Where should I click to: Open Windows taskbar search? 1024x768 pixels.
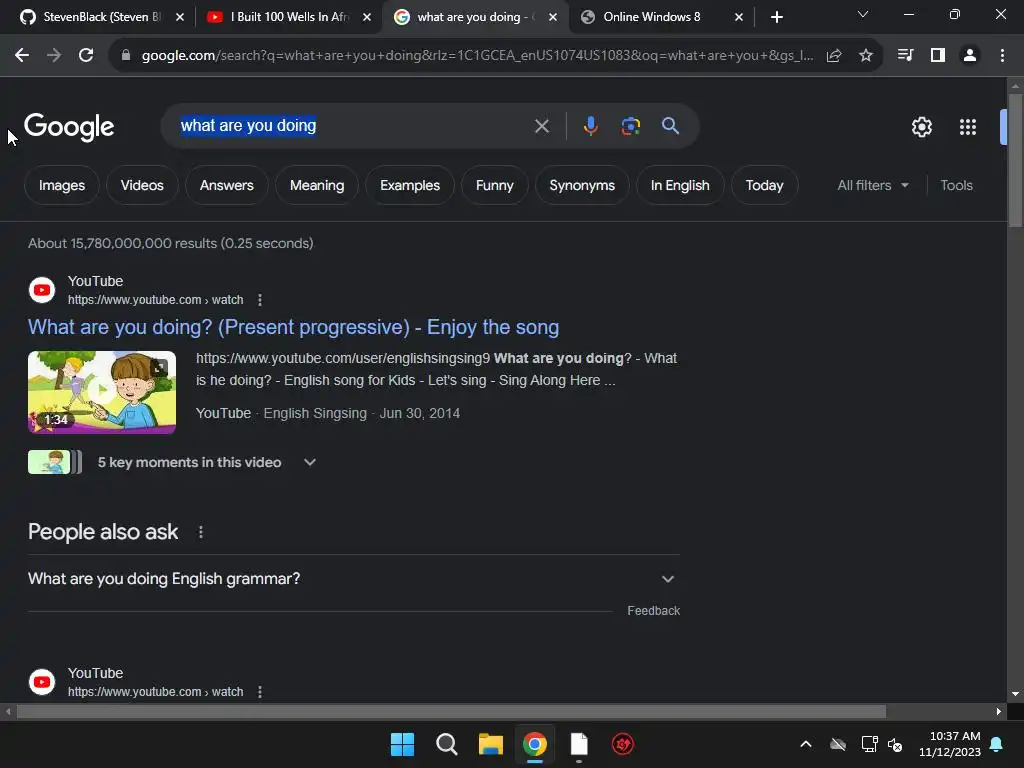447,744
